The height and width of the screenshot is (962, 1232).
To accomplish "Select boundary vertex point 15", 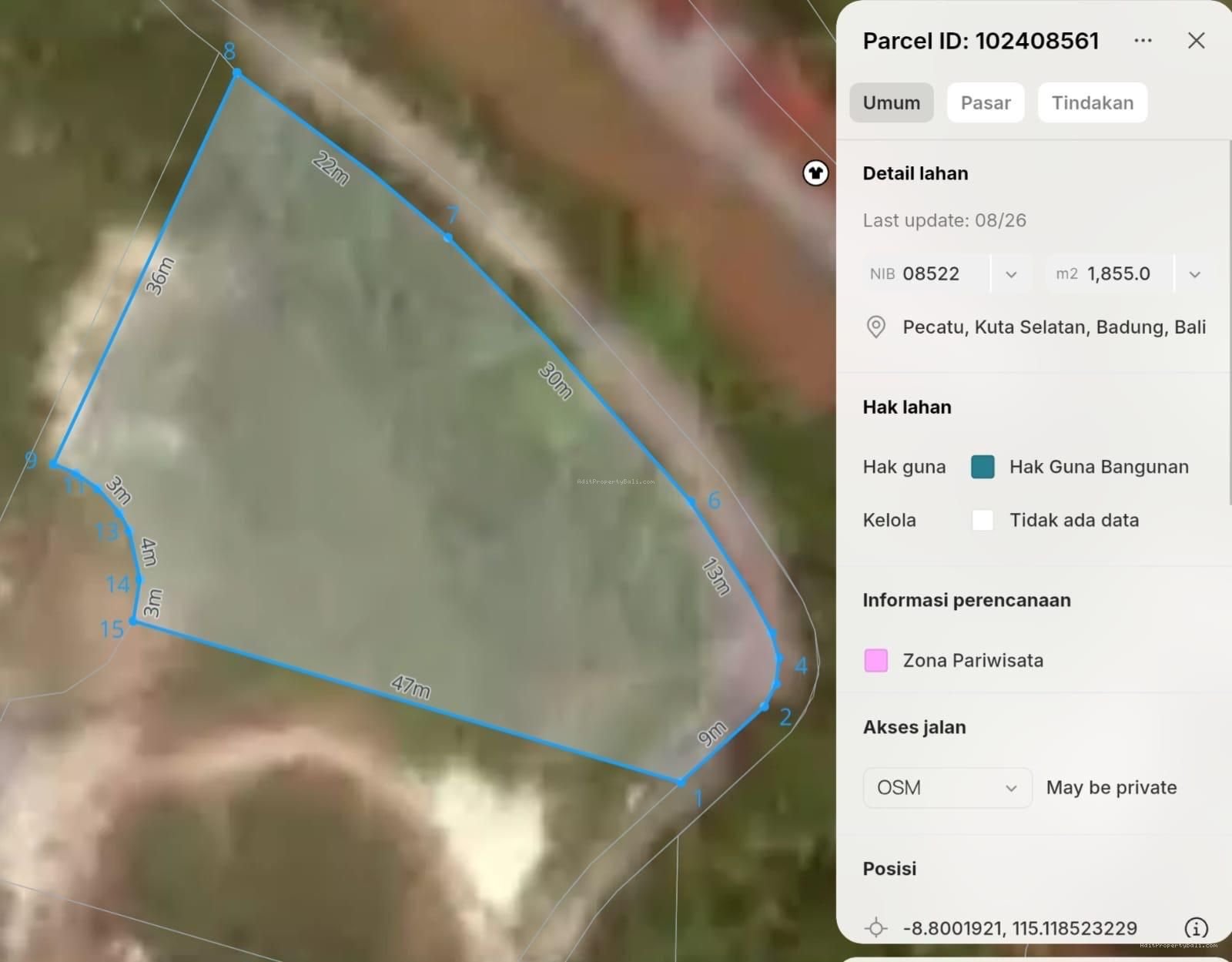I will (133, 621).
